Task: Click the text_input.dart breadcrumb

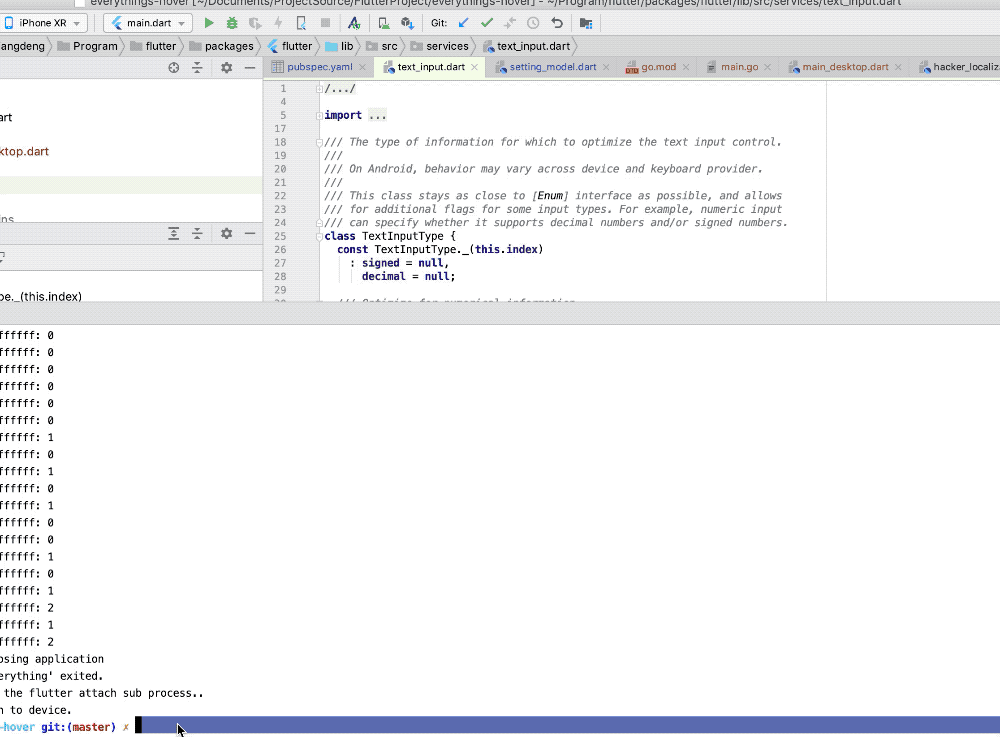Action: [x=527, y=46]
